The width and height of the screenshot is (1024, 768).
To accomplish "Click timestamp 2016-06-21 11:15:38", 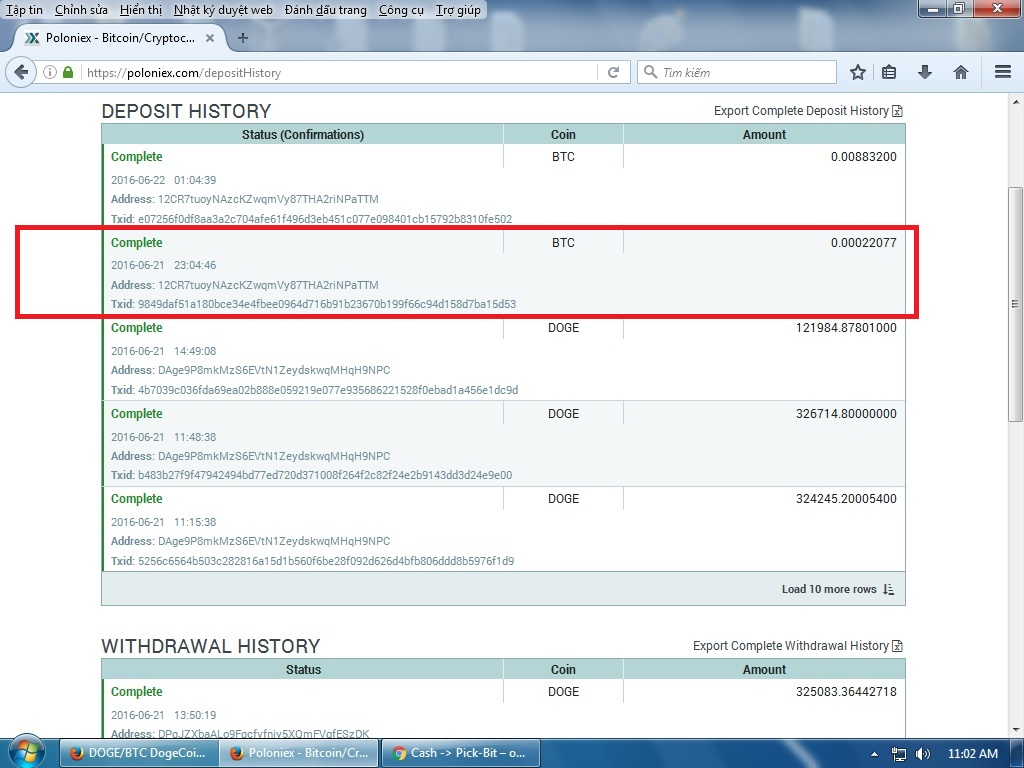I will (163, 522).
